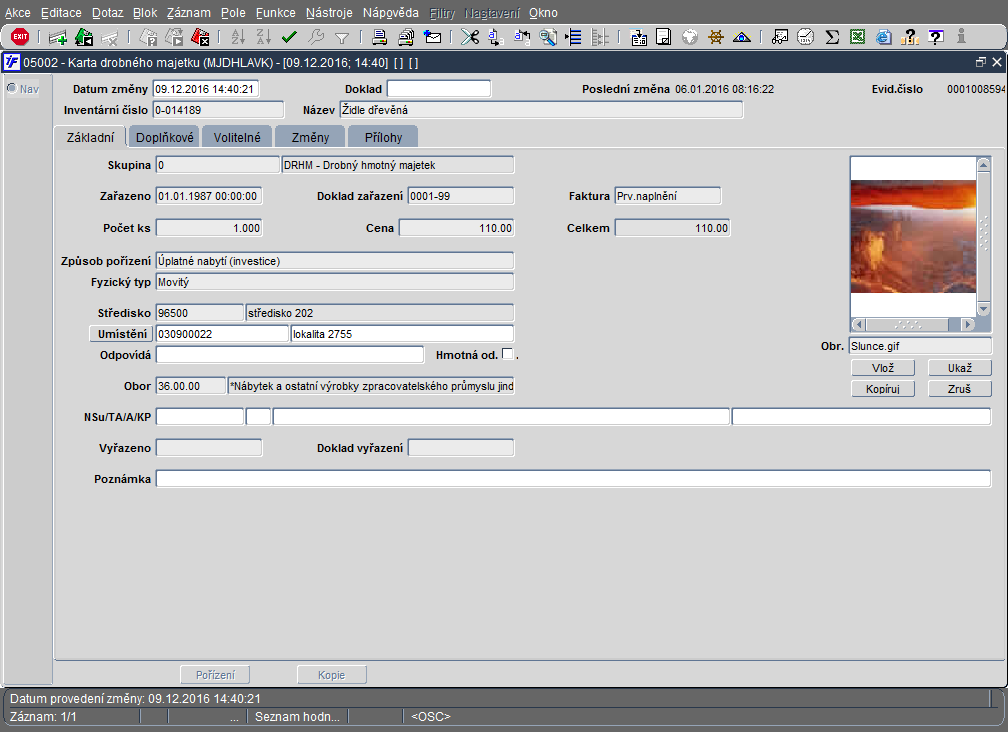Click the scissors cut icon in toolbar

(x=470, y=37)
